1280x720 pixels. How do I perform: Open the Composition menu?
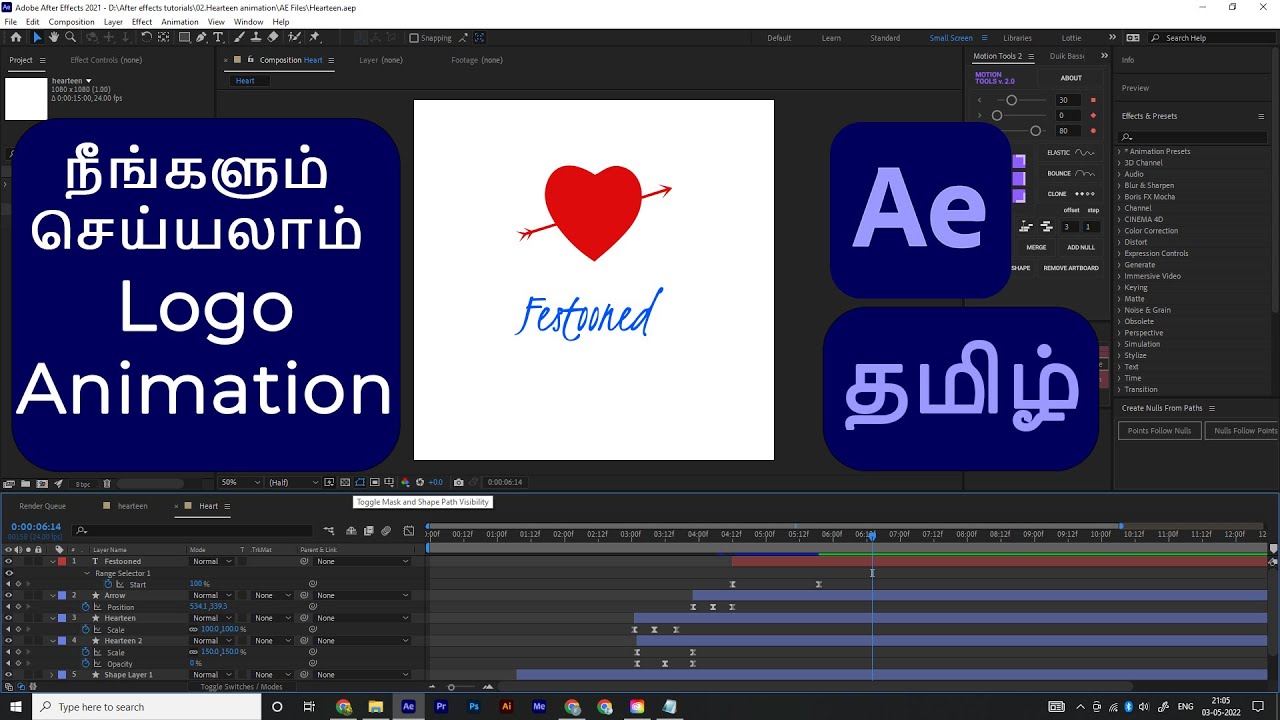coord(72,22)
